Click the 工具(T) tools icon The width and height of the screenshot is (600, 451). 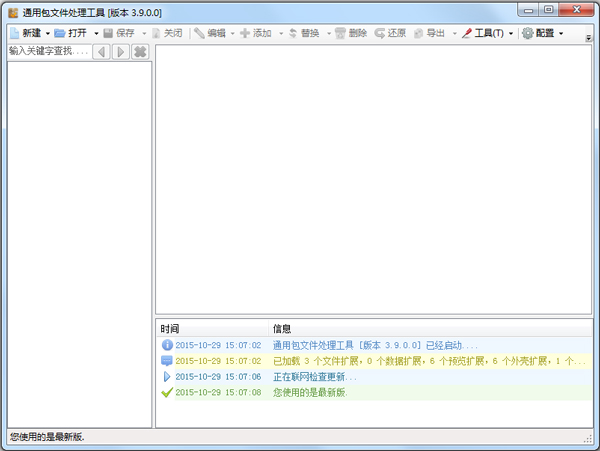[x=466, y=33]
